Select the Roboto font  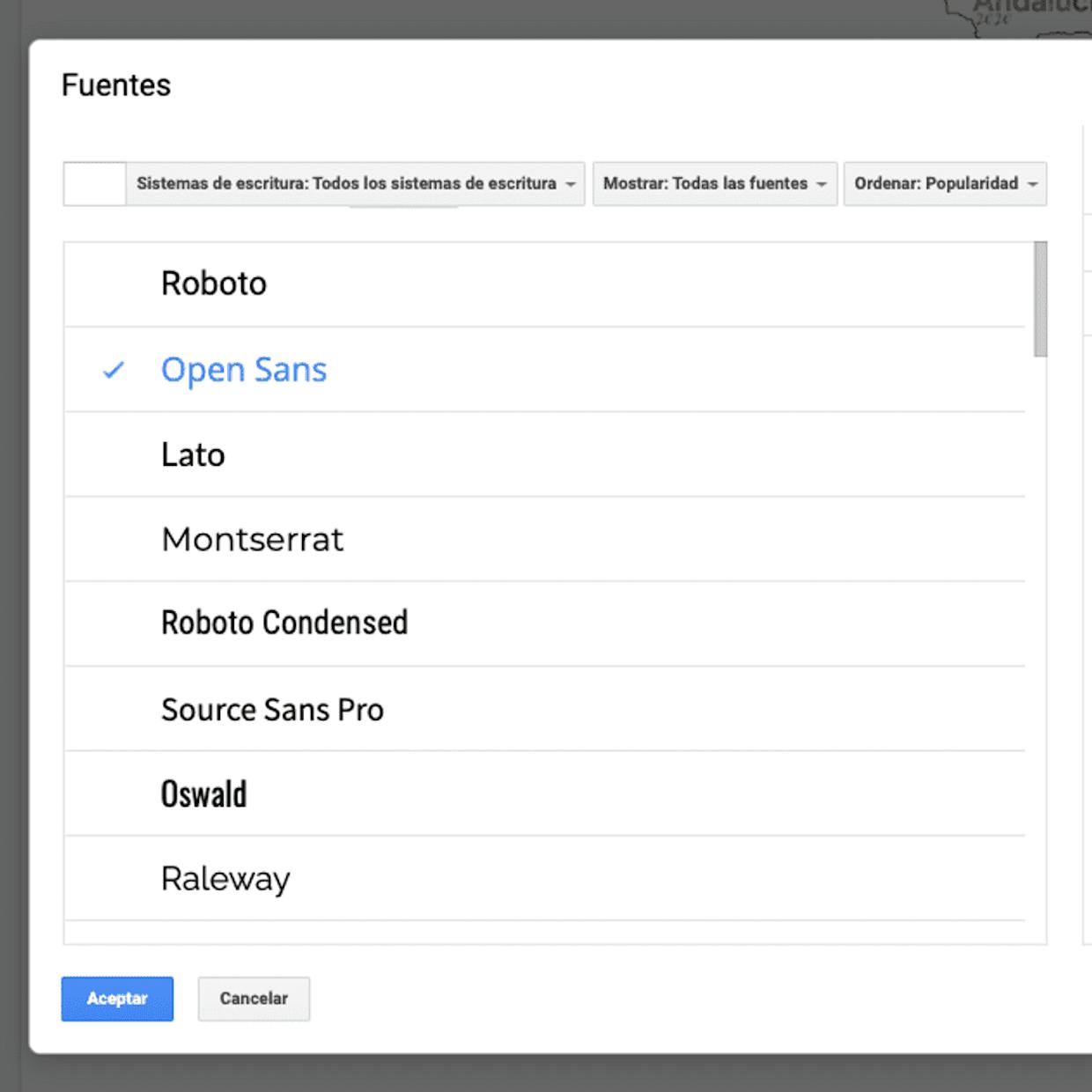(545, 284)
